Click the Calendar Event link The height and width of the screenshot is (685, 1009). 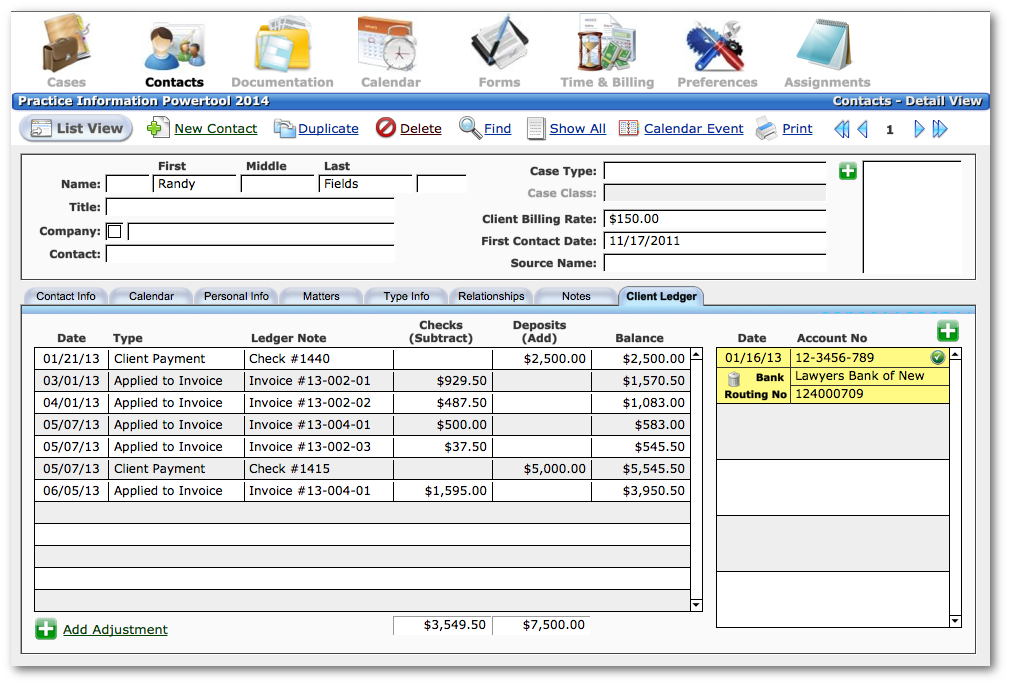click(x=694, y=129)
